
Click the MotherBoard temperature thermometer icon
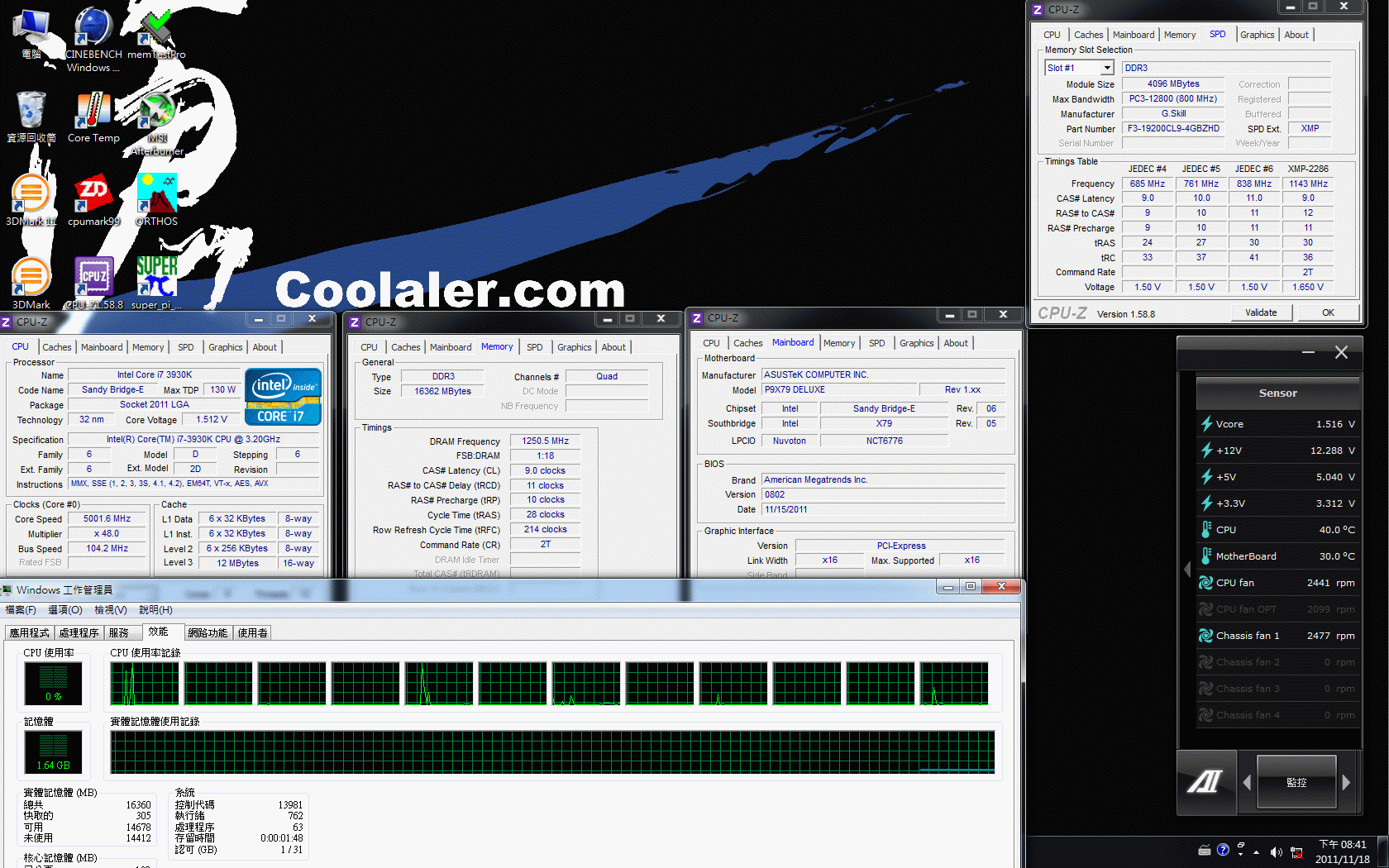click(x=1206, y=556)
